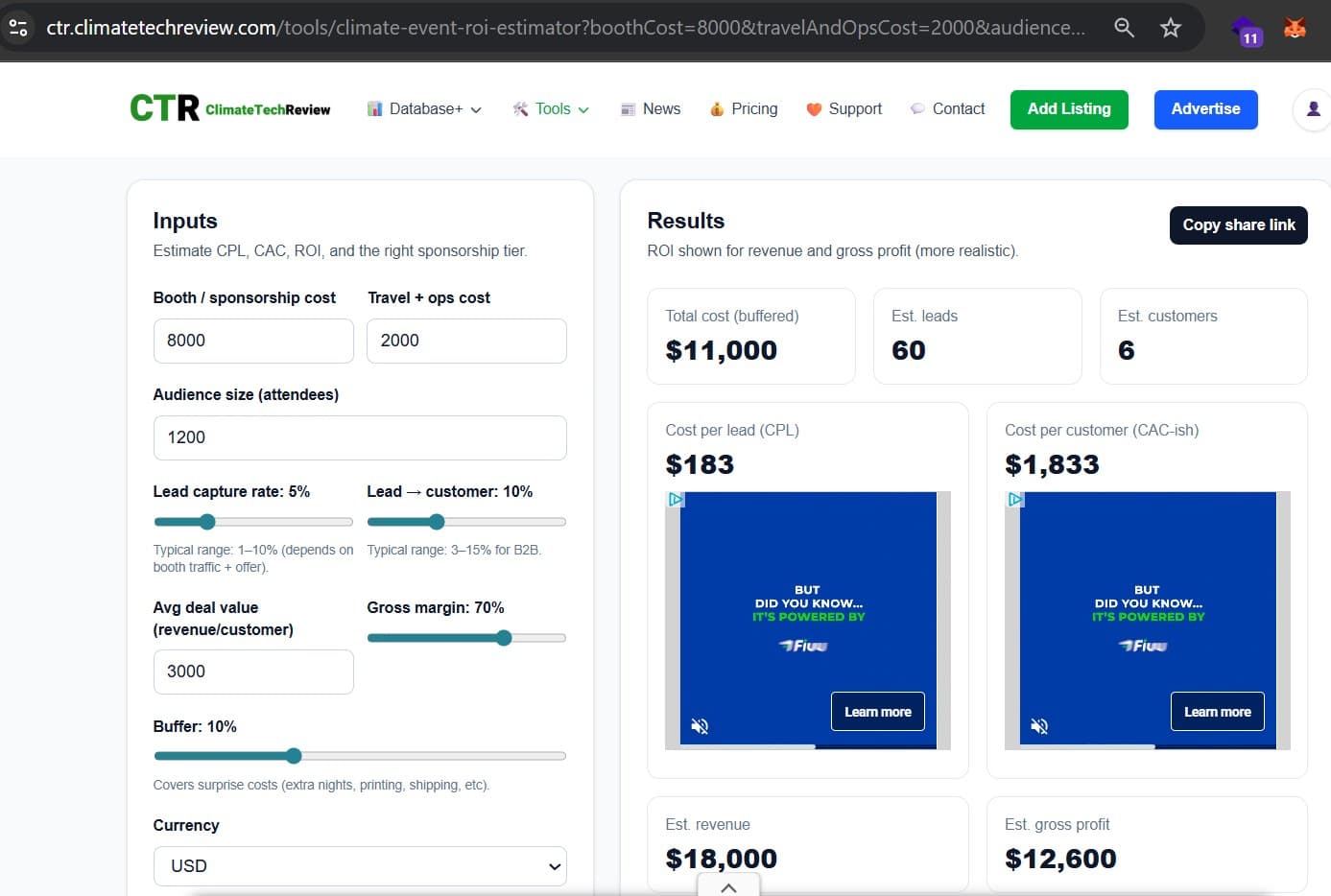Unmute the ad under Cost per lead

tap(700, 726)
